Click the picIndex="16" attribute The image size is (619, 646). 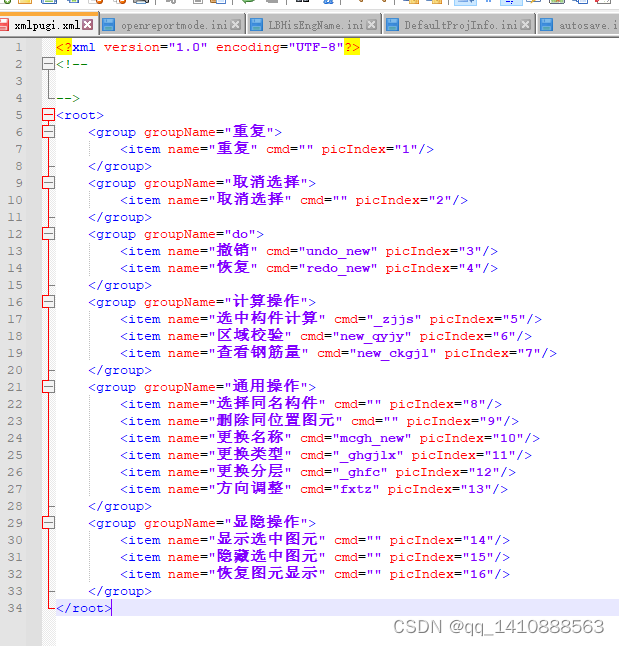click(441, 574)
